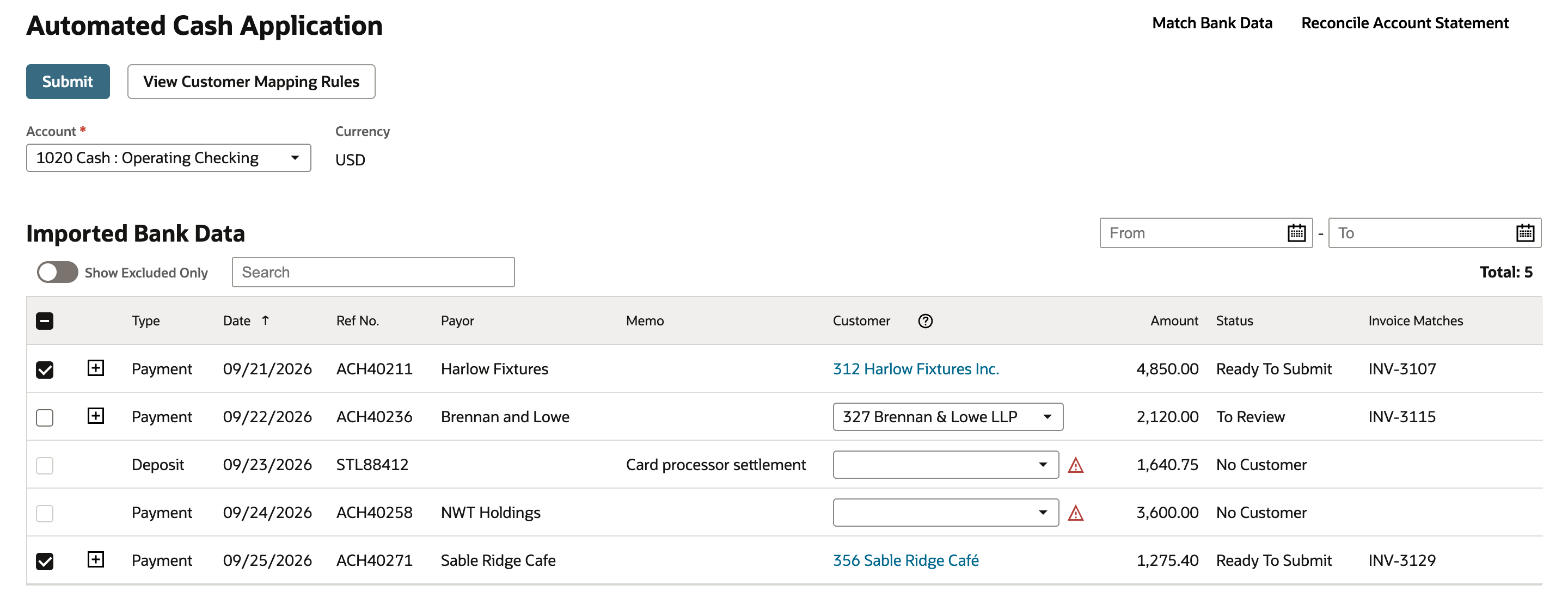Viewport: 1568px width, 592px height.
Task: Uncheck the ACH40211 row checkbox
Action: coord(45,370)
